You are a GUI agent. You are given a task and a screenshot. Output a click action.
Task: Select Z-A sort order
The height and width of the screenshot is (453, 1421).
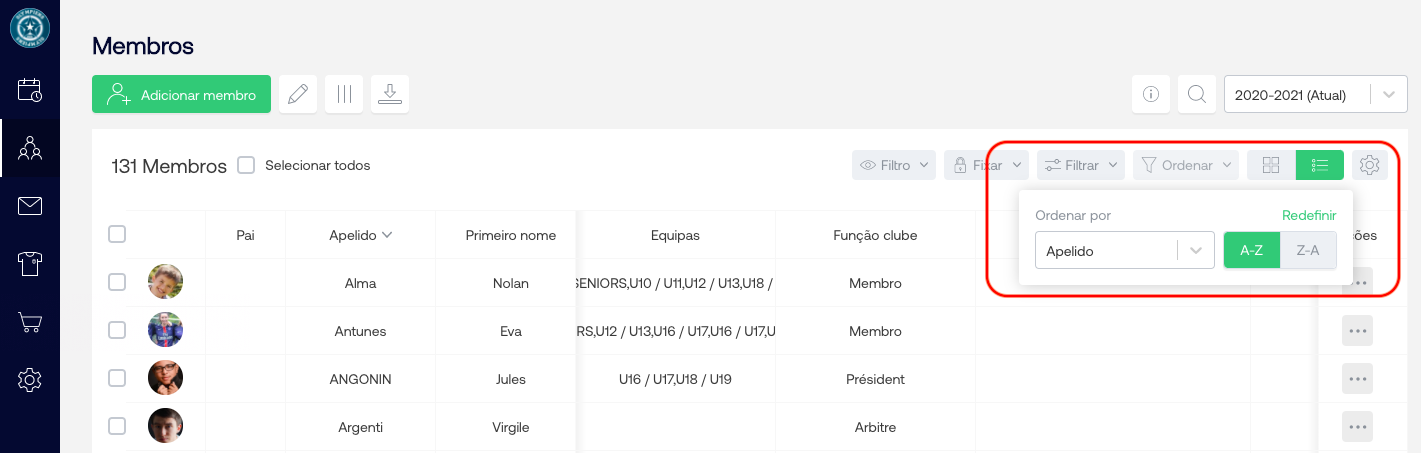(1308, 251)
